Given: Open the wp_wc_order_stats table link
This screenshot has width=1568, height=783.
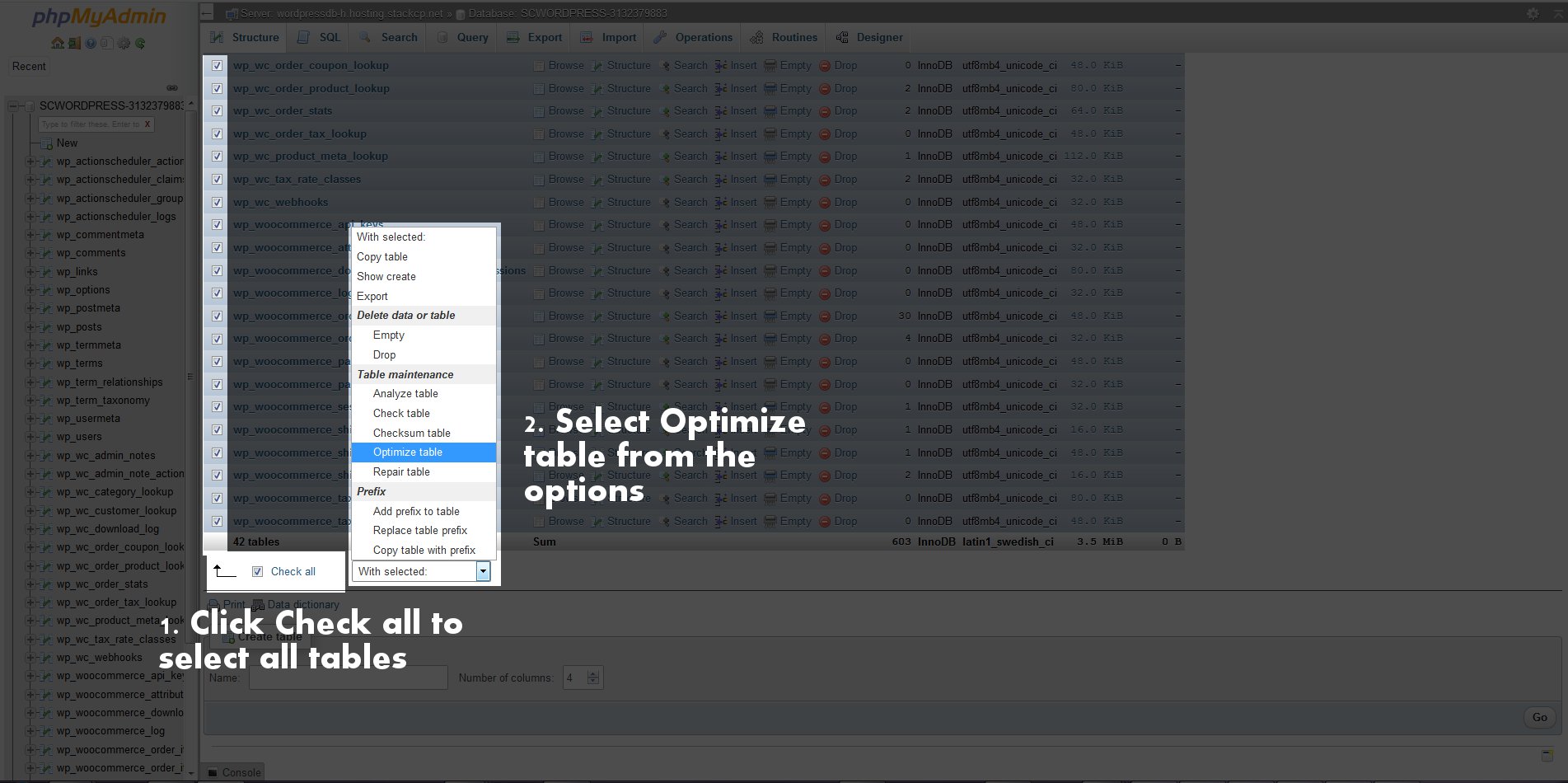Looking at the screenshot, I should click(283, 111).
